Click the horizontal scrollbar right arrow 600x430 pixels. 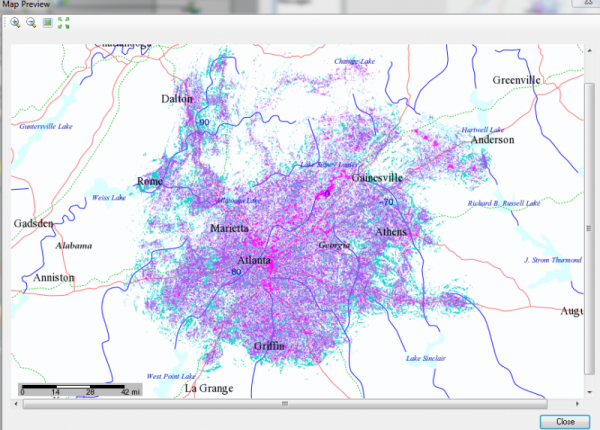577,404
